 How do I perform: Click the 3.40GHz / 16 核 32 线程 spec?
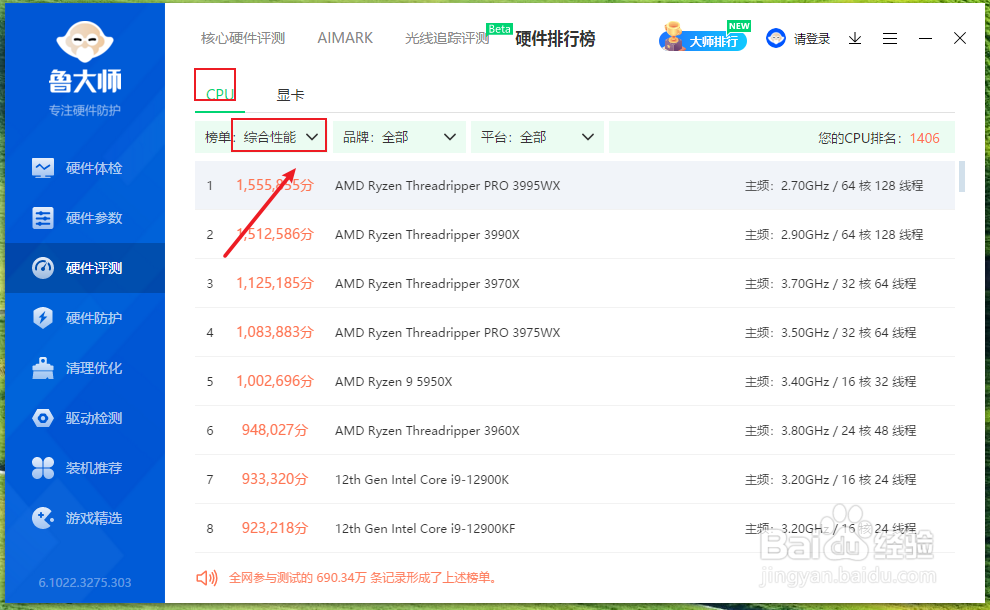[849, 381]
